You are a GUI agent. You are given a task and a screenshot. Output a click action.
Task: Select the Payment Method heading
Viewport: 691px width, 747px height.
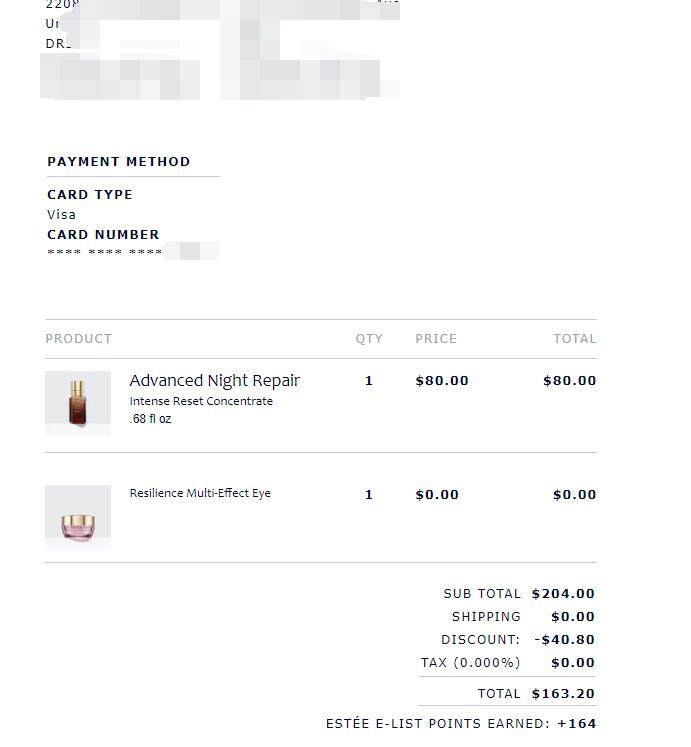tap(119, 162)
